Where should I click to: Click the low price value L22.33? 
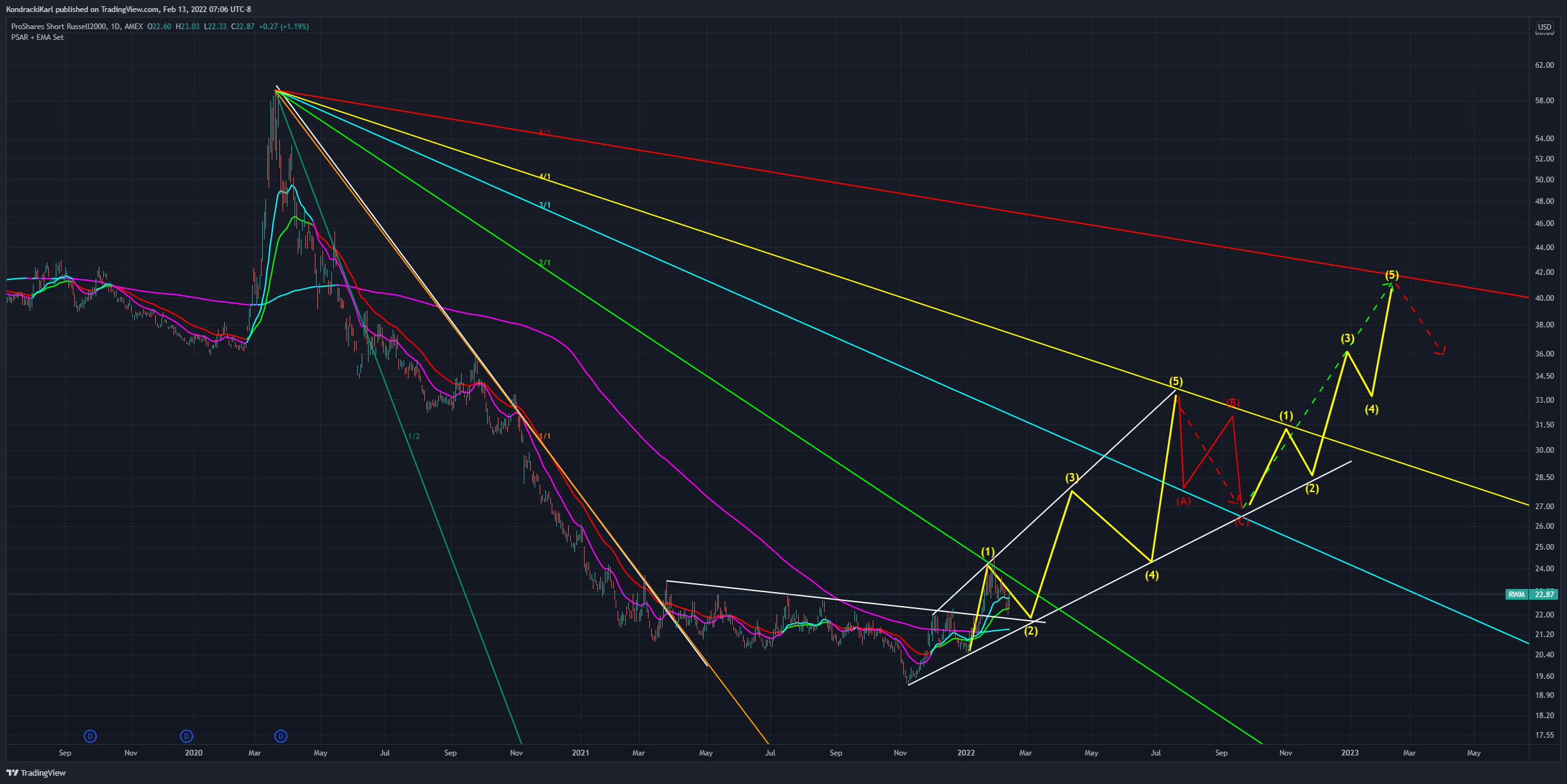coord(215,27)
